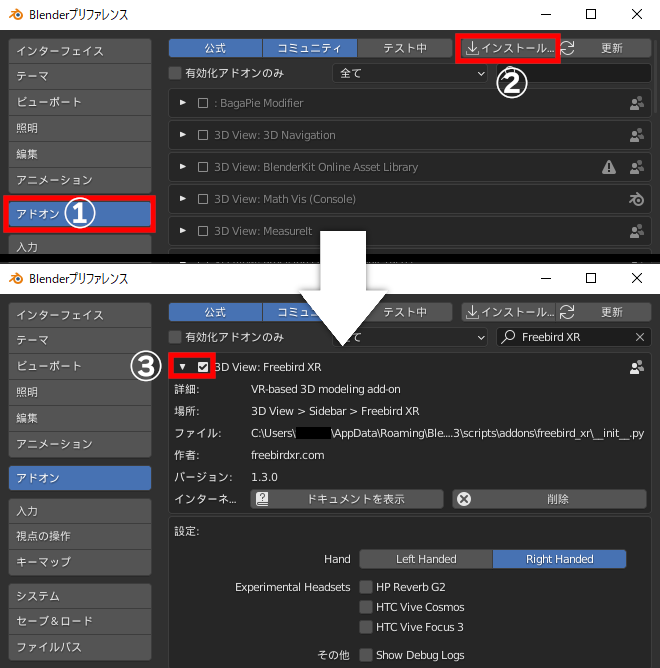Screen dimensions: 660x668
Task: Click the magnifier search icon beside Freebird XR
Action: click(508, 337)
